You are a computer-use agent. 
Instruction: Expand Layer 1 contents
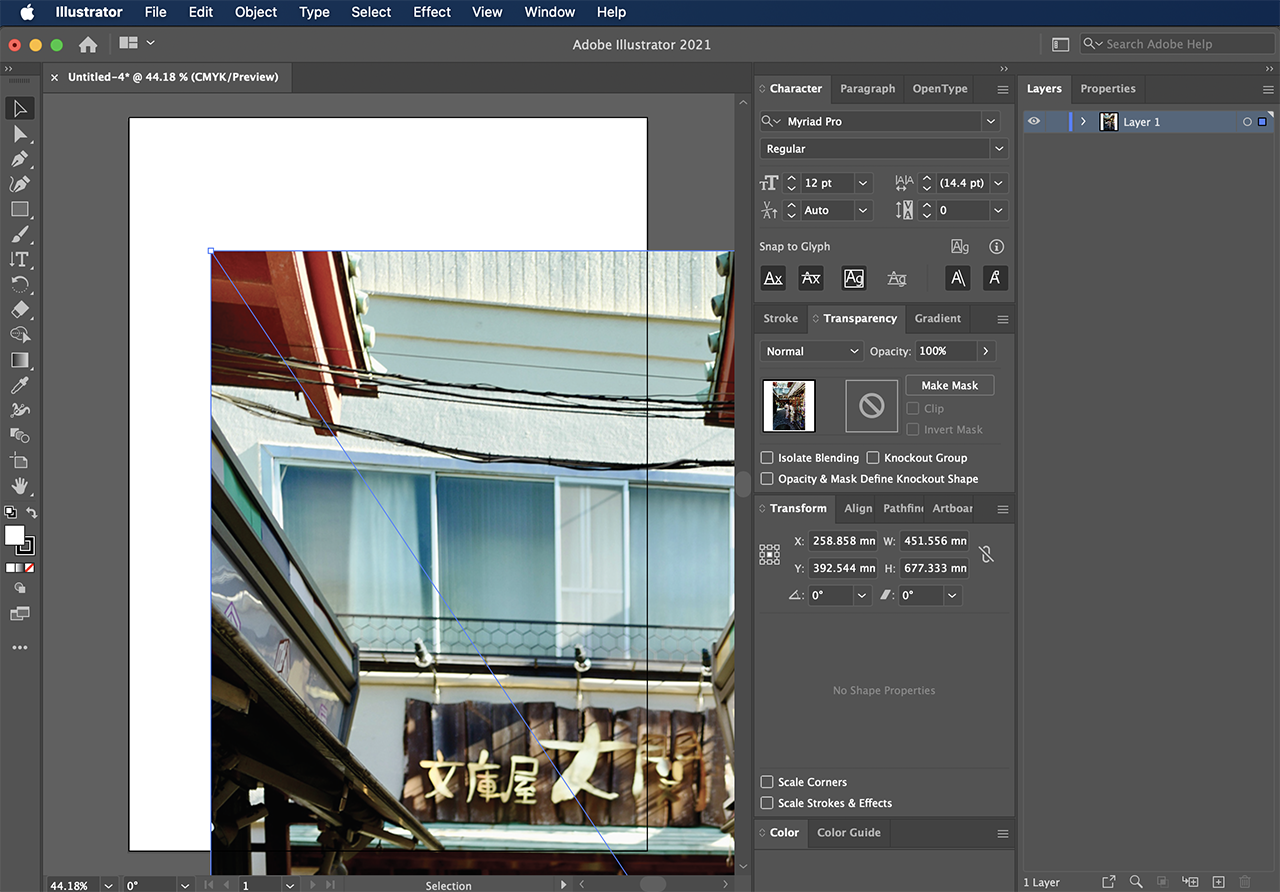(1083, 122)
